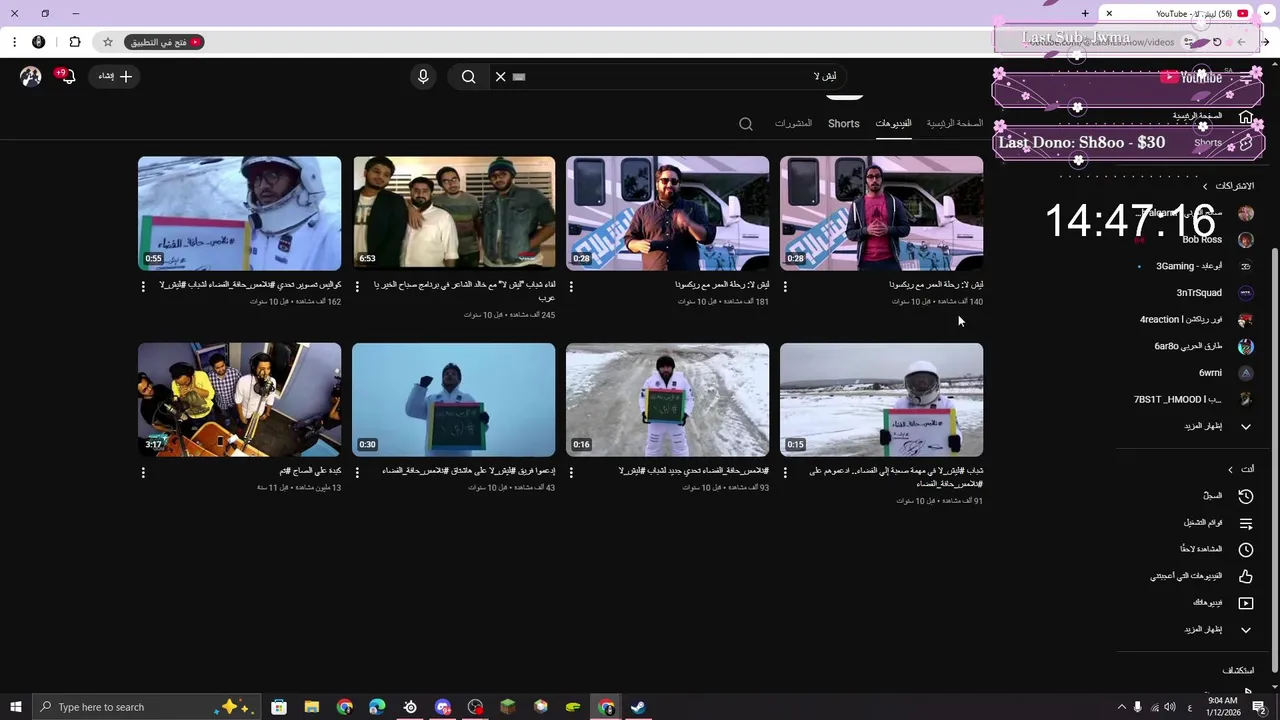Expand the الاشتراكات subscriptions section arrow
1280x720 pixels.
1205,186
